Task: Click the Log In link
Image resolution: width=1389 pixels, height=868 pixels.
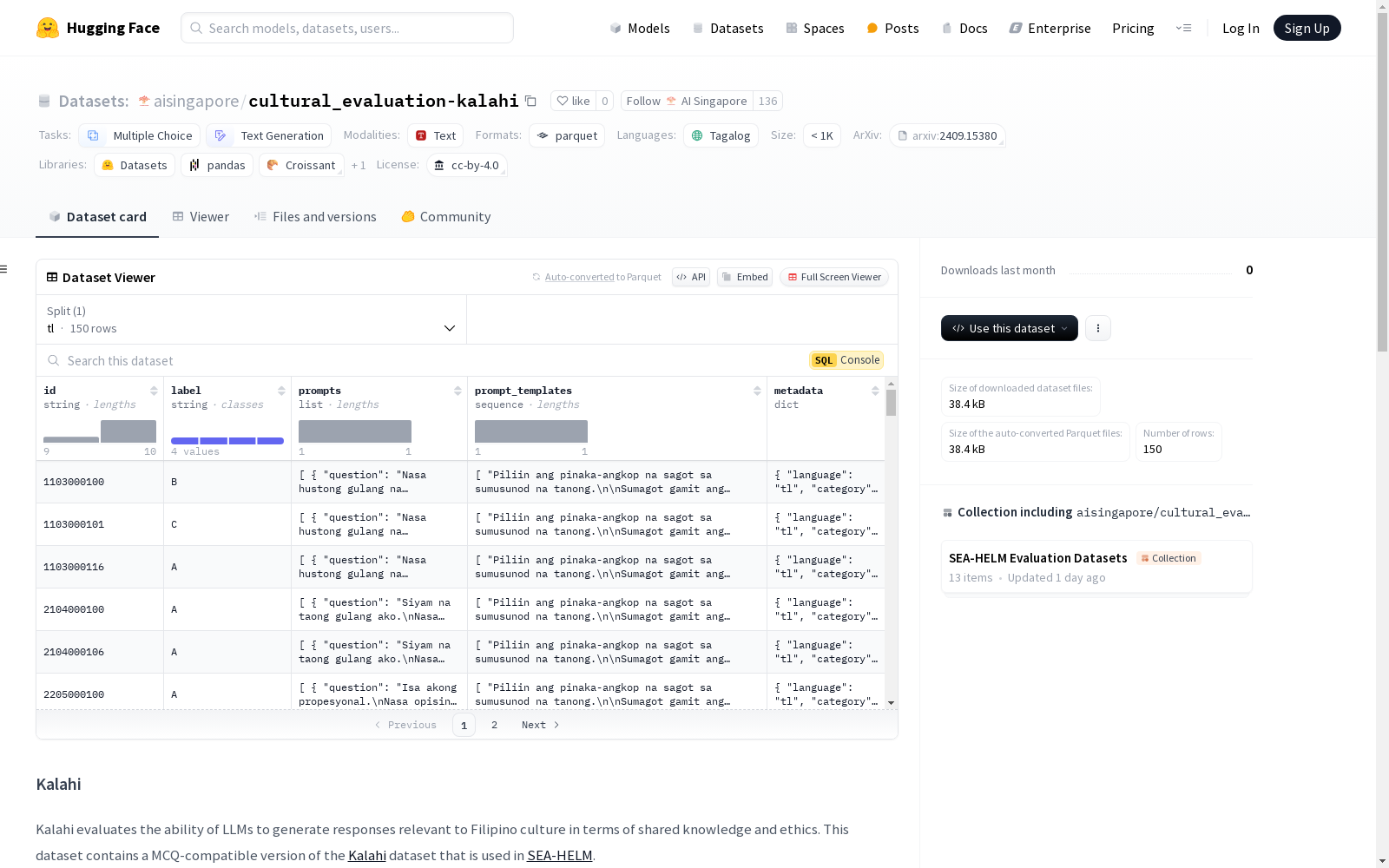Action: pos(1241,28)
